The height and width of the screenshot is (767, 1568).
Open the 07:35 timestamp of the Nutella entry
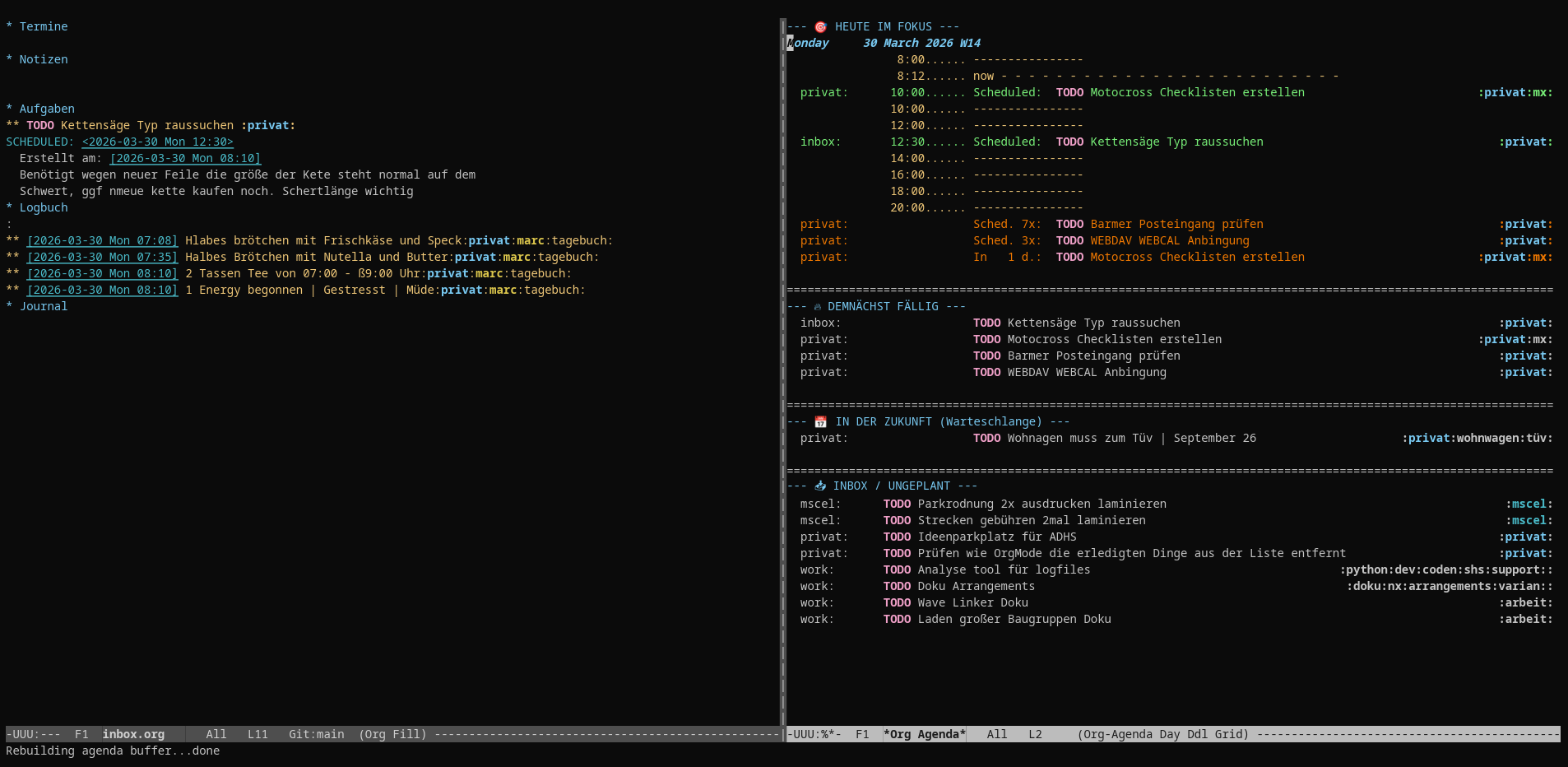102,258
